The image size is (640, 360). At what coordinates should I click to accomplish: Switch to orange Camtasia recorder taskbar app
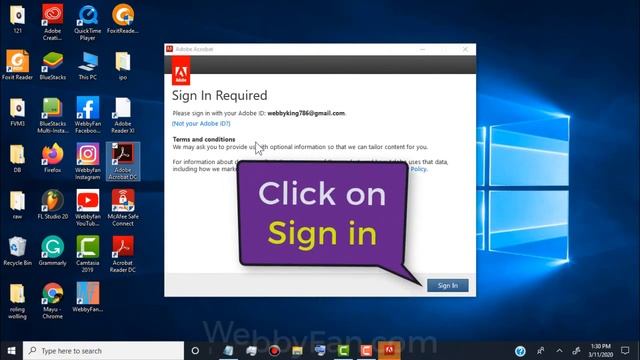click(x=366, y=351)
